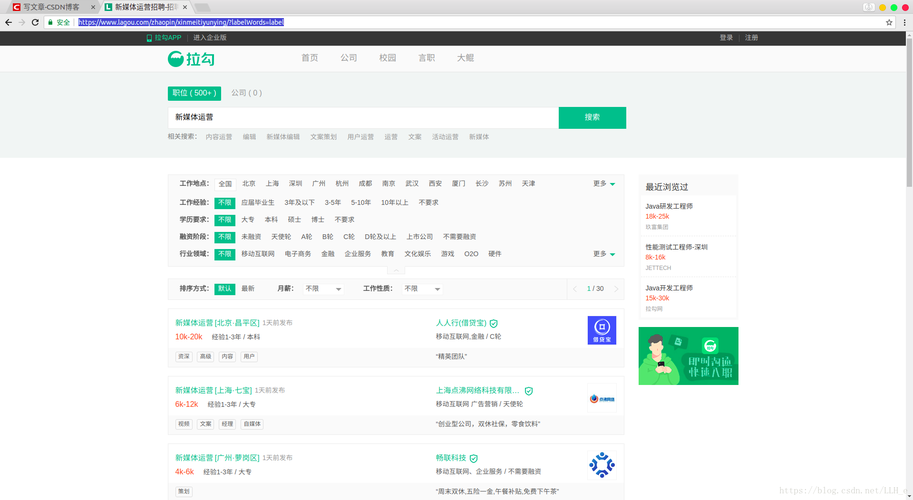Screen dimensions: 913x500
Task: Reload the page with the refresh icon
Action: [35, 22]
